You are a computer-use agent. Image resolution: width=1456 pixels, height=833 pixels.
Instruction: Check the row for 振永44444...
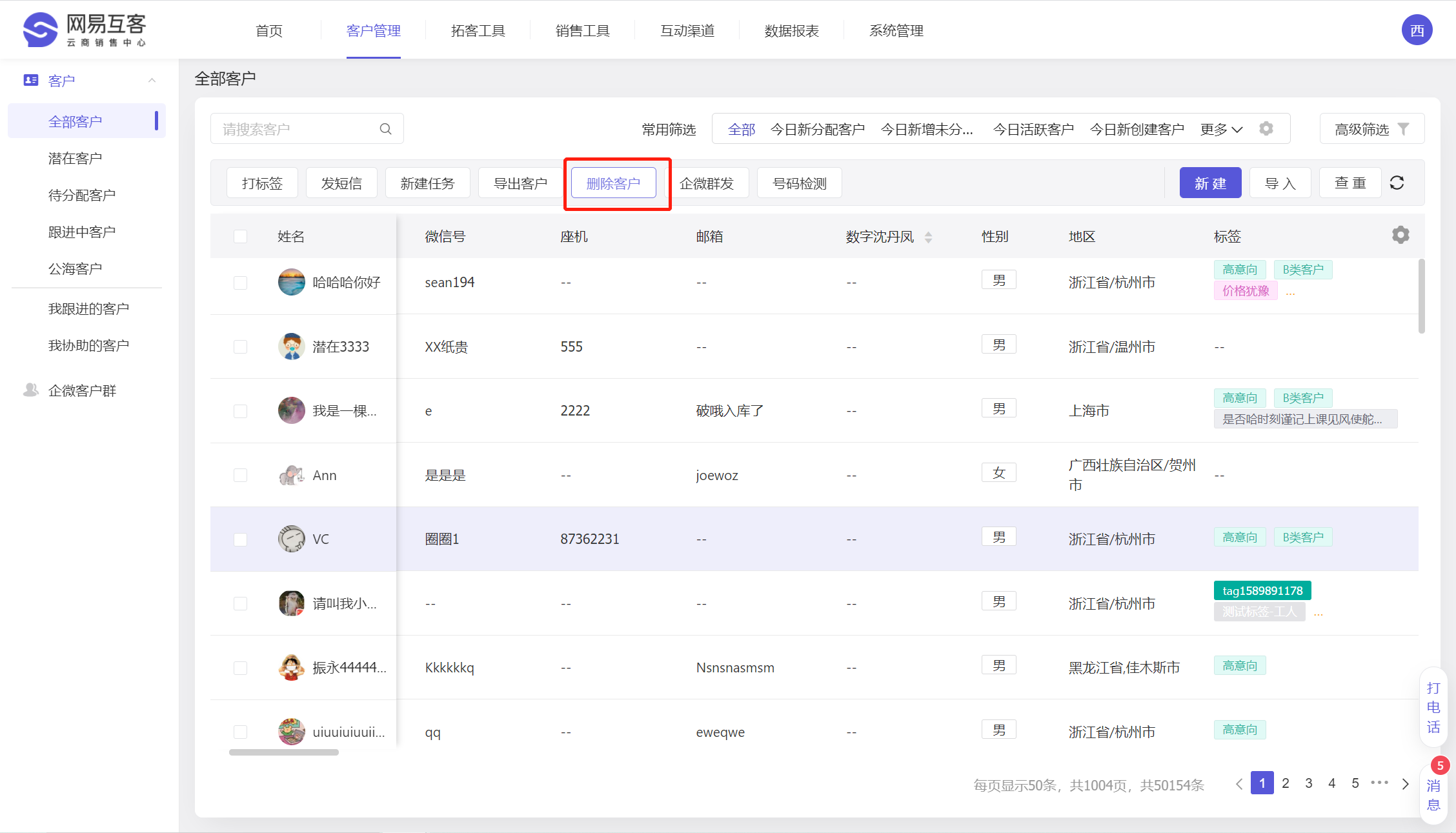click(x=240, y=668)
